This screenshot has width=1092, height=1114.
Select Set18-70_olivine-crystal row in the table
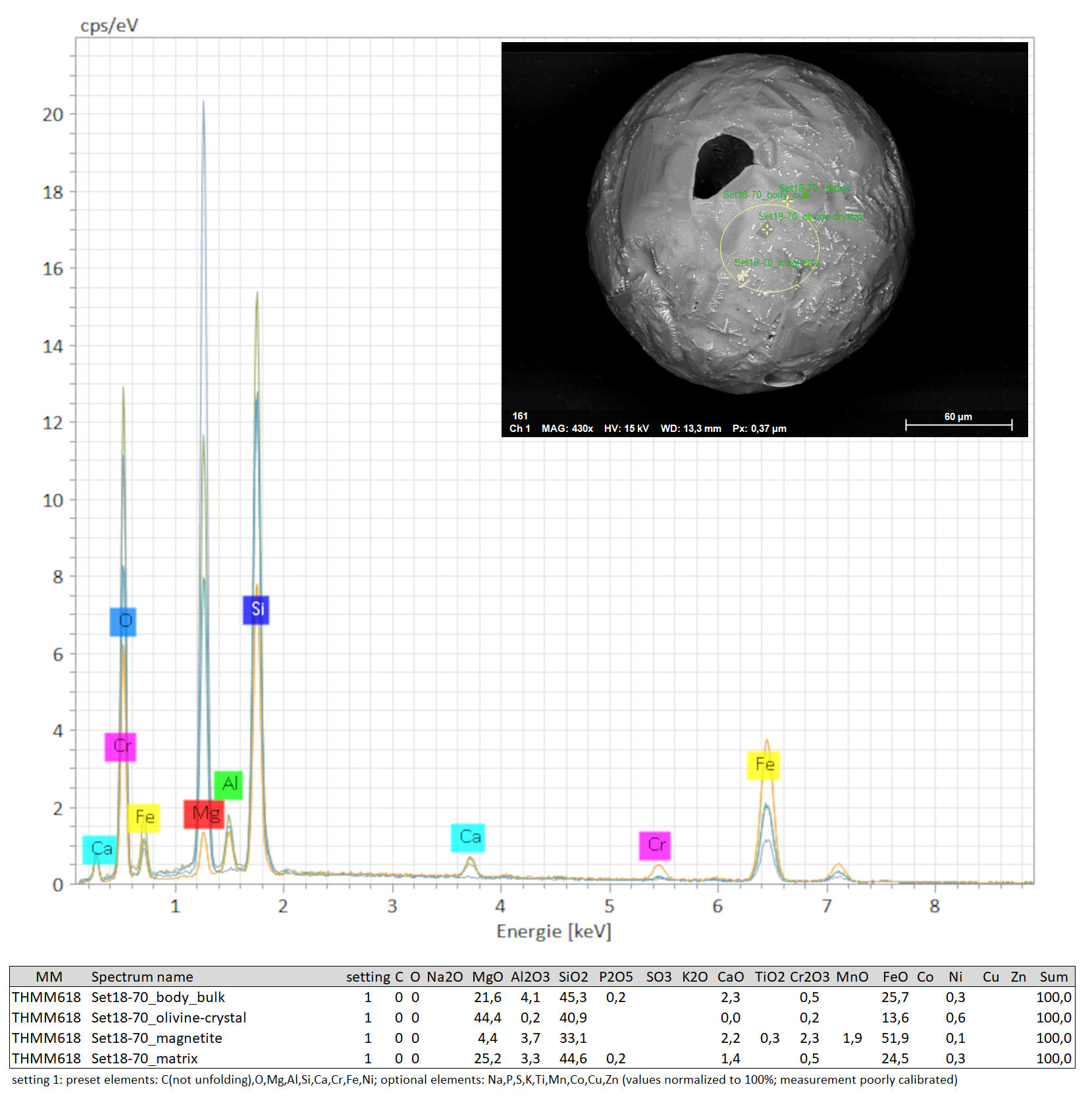169,1017
